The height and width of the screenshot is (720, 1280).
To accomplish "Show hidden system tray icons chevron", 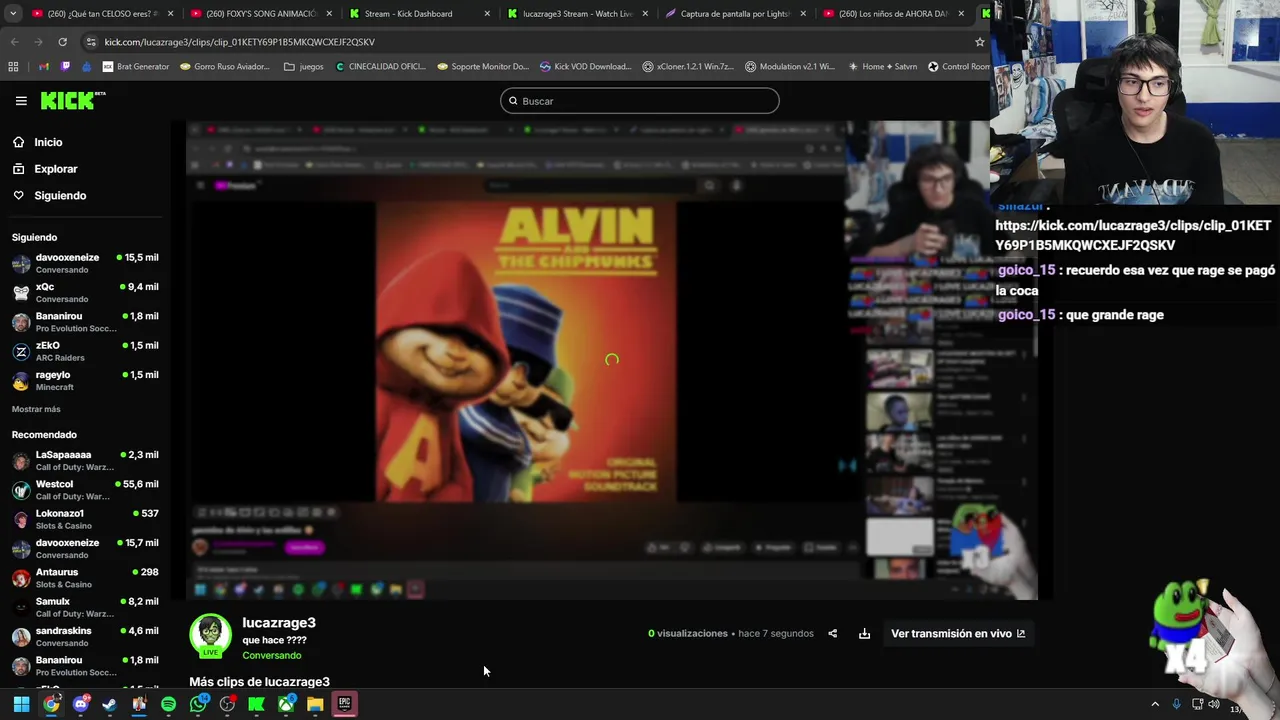I will 1155,704.
